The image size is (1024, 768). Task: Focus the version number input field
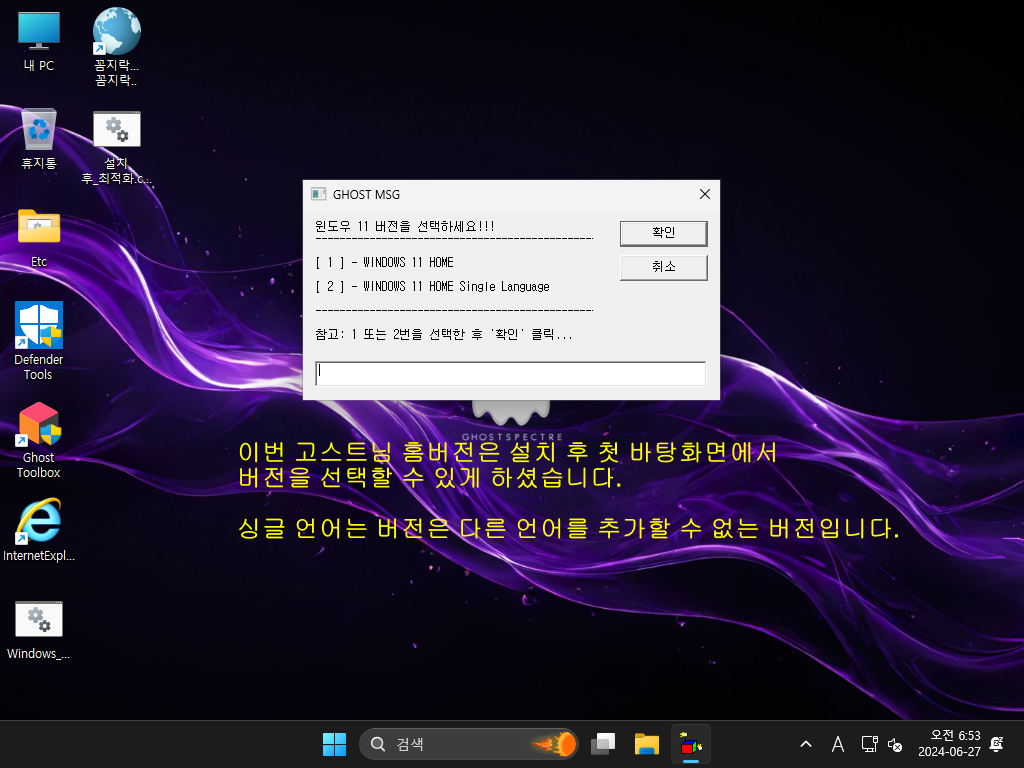coord(510,374)
